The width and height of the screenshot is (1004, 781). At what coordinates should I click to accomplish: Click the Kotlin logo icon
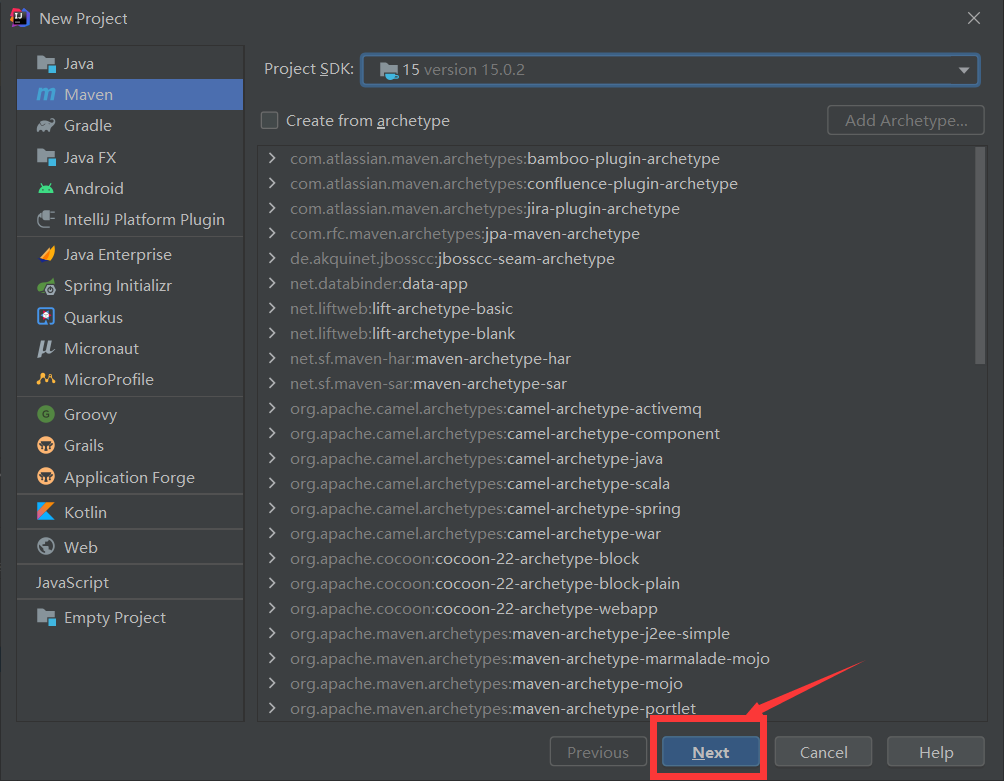point(46,511)
